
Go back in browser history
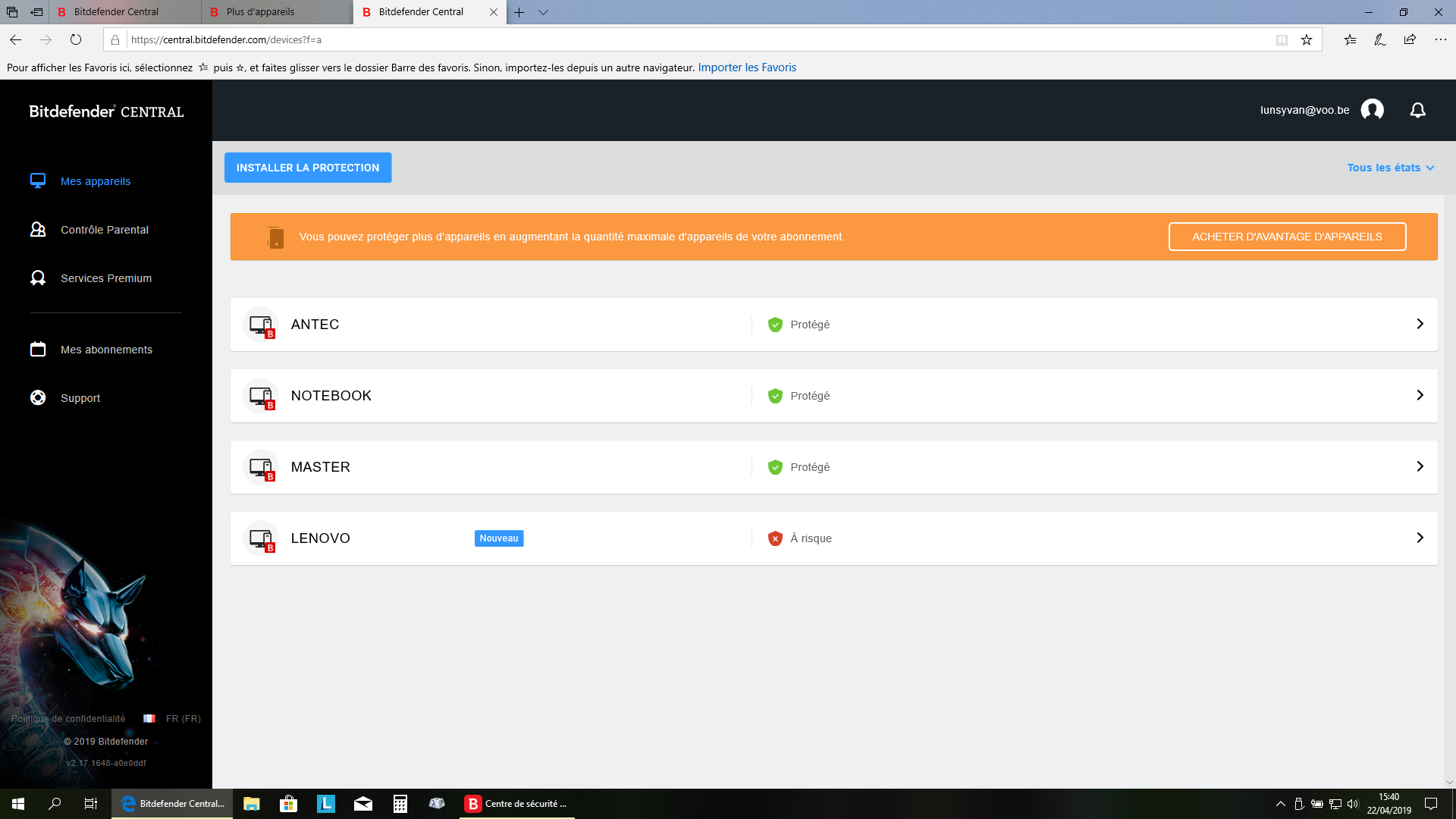point(16,39)
